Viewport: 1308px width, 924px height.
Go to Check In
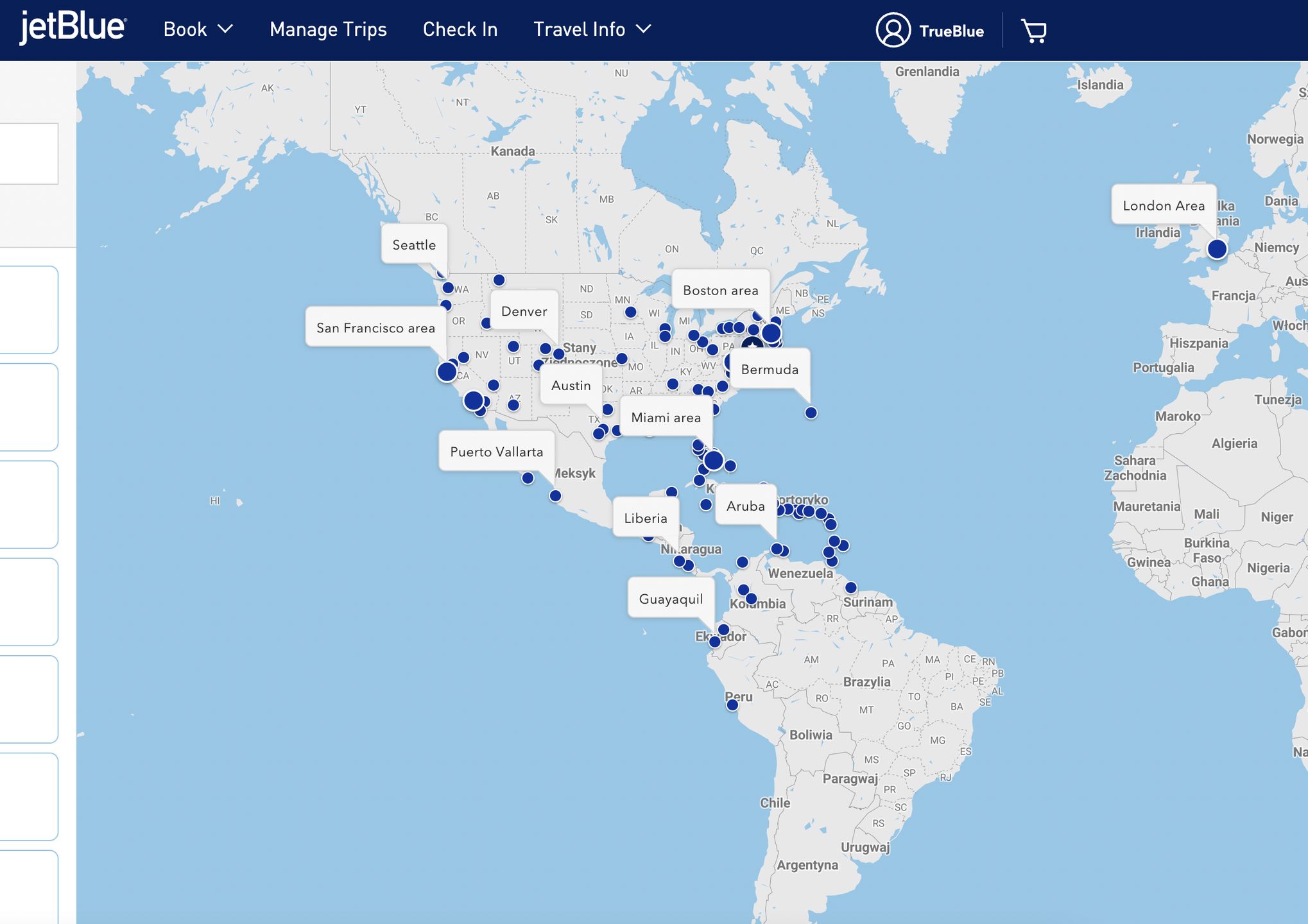(x=460, y=30)
